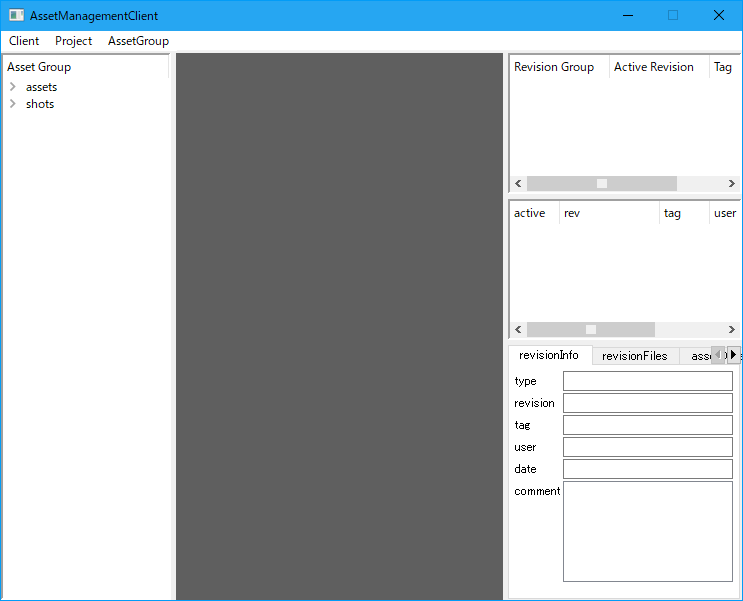
Task: Switch to the revisionFiles tab
Action: tap(635, 356)
